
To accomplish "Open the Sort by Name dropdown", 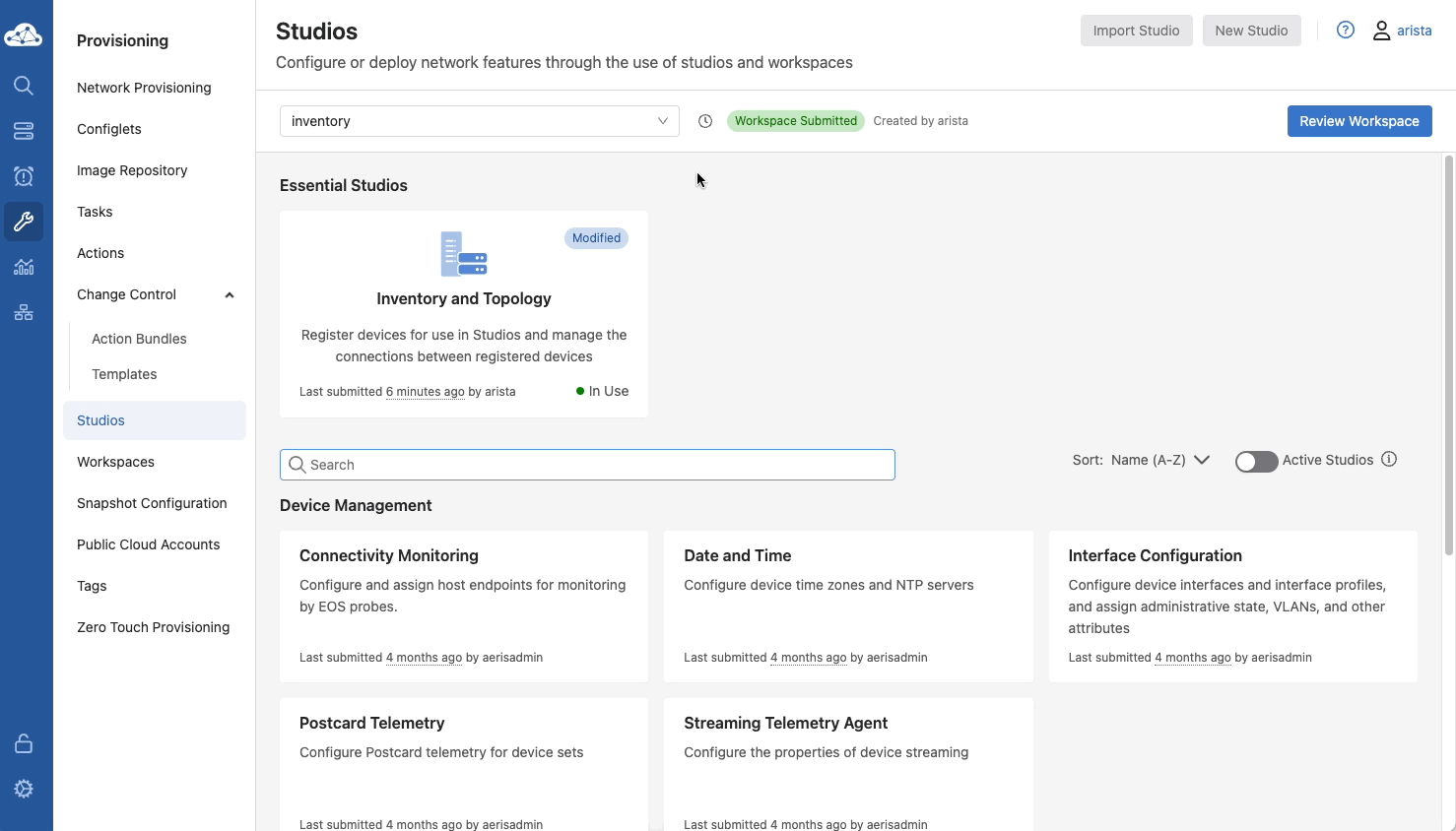I will [x=1159, y=460].
